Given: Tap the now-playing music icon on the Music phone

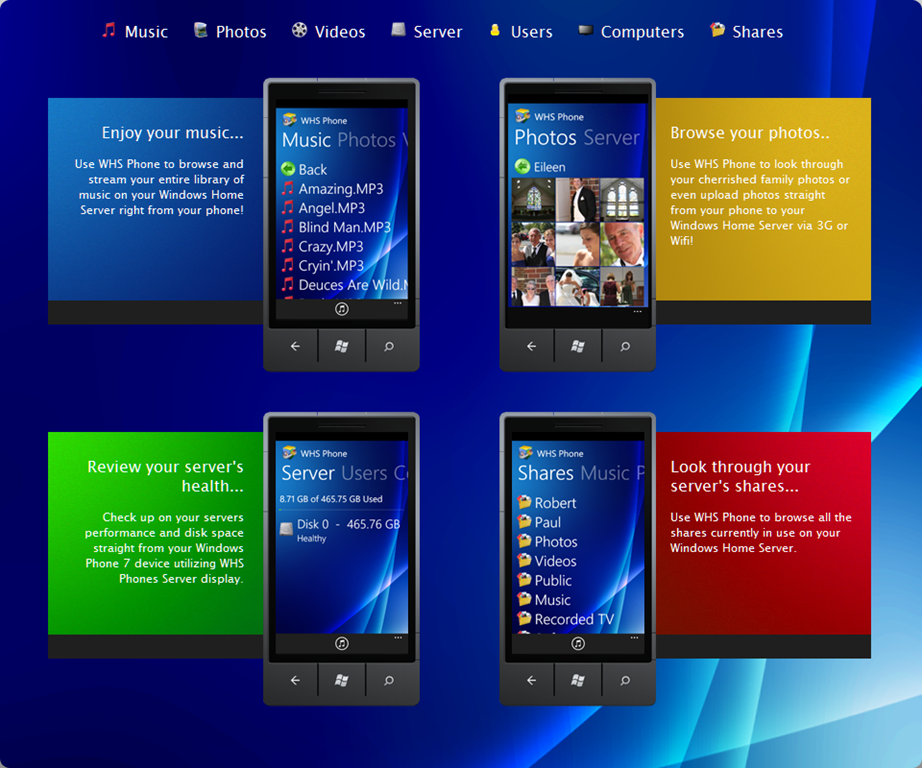Looking at the screenshot, I should coord(342,309).
